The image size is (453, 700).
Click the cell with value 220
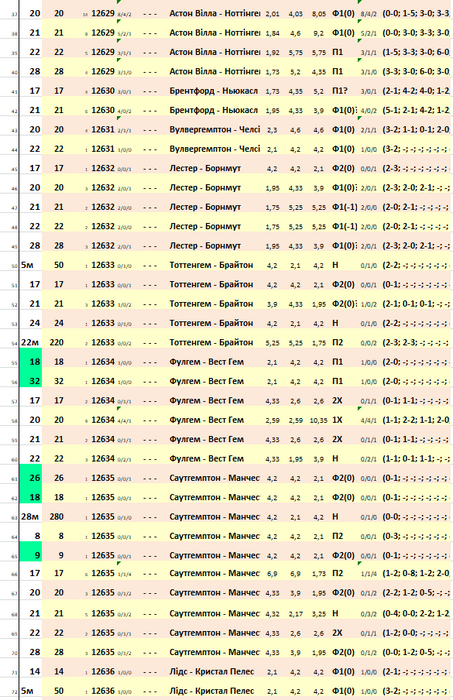click(x=57, y=342)
